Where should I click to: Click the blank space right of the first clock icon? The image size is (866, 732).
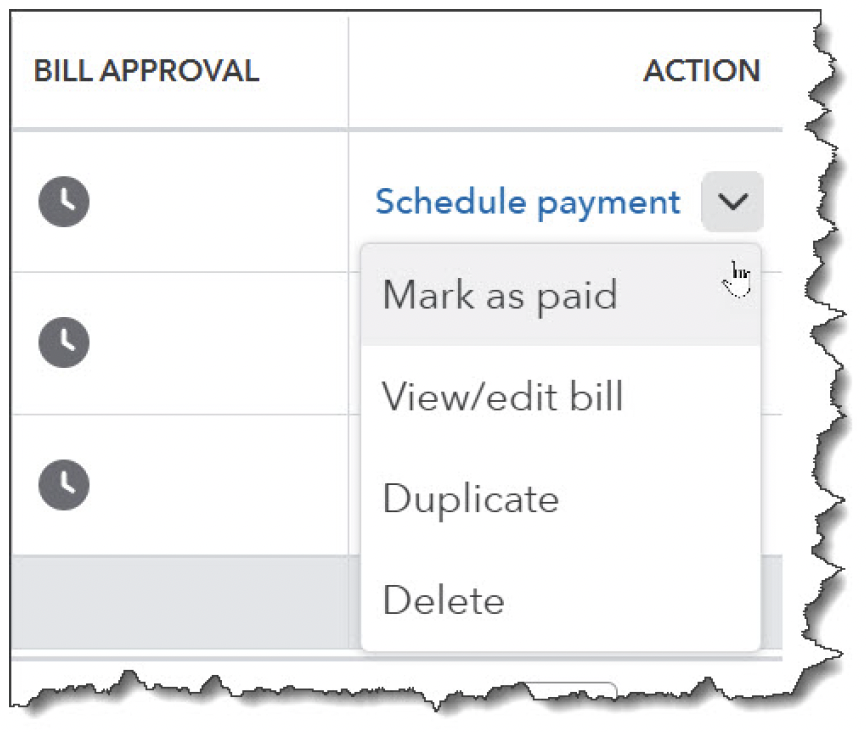point(220,202)
